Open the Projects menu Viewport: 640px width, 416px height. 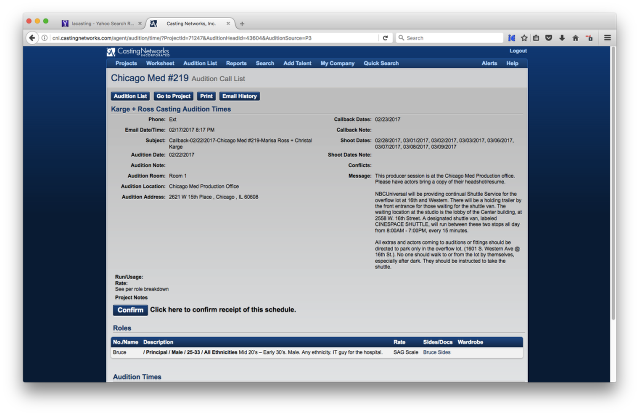(126, 63)
